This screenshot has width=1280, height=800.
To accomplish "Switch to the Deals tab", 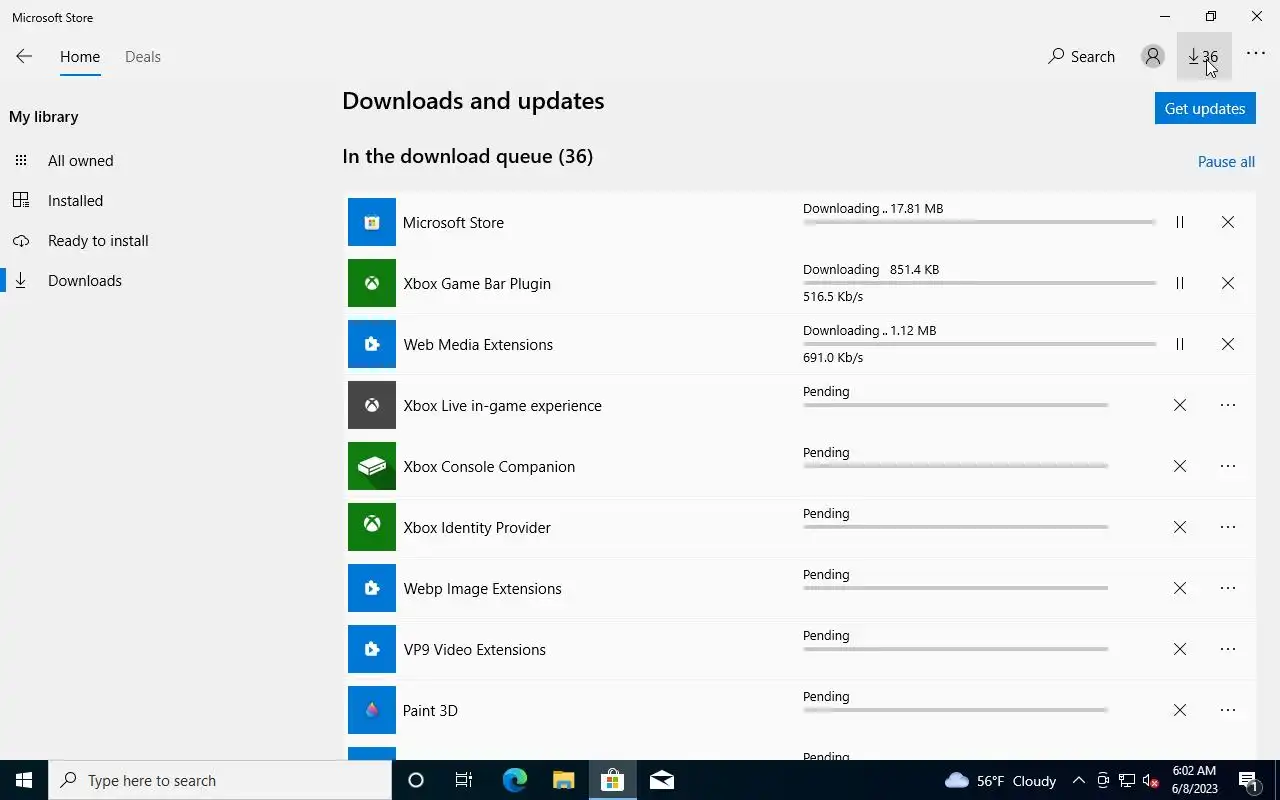I will click(x=143, y=57).
